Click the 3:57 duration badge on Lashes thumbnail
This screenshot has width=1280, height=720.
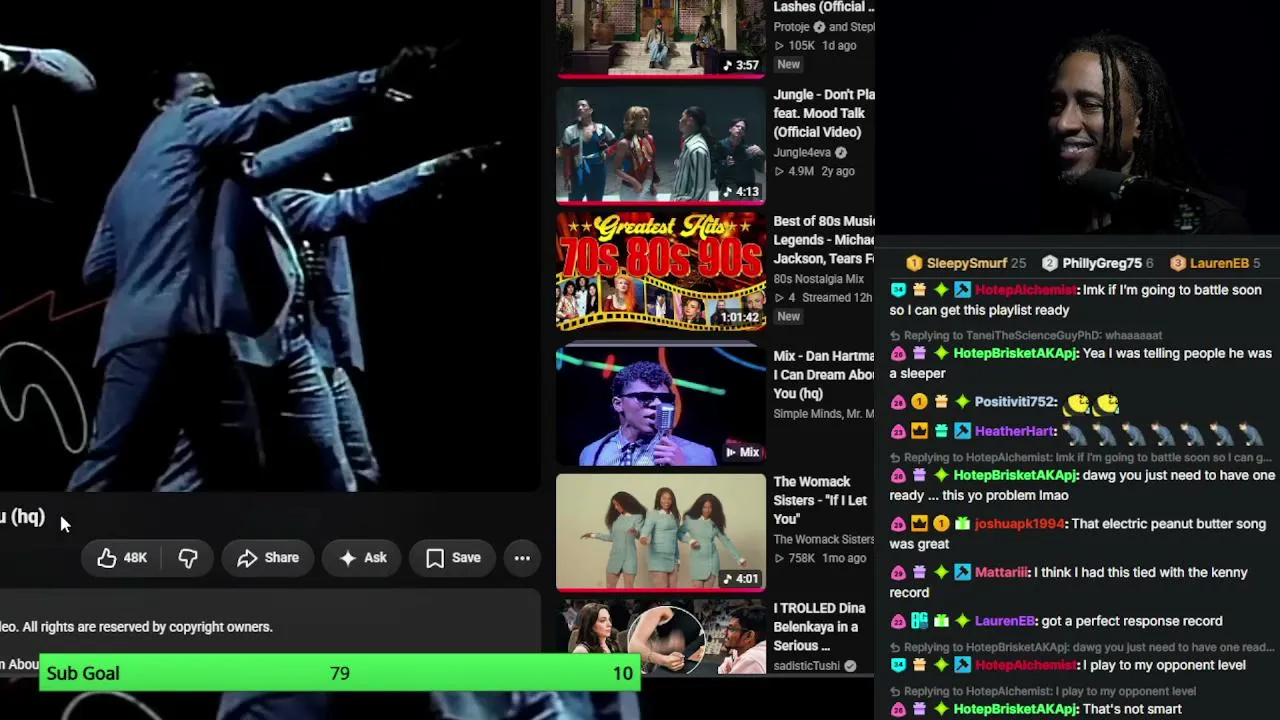[x=741, y=65]
